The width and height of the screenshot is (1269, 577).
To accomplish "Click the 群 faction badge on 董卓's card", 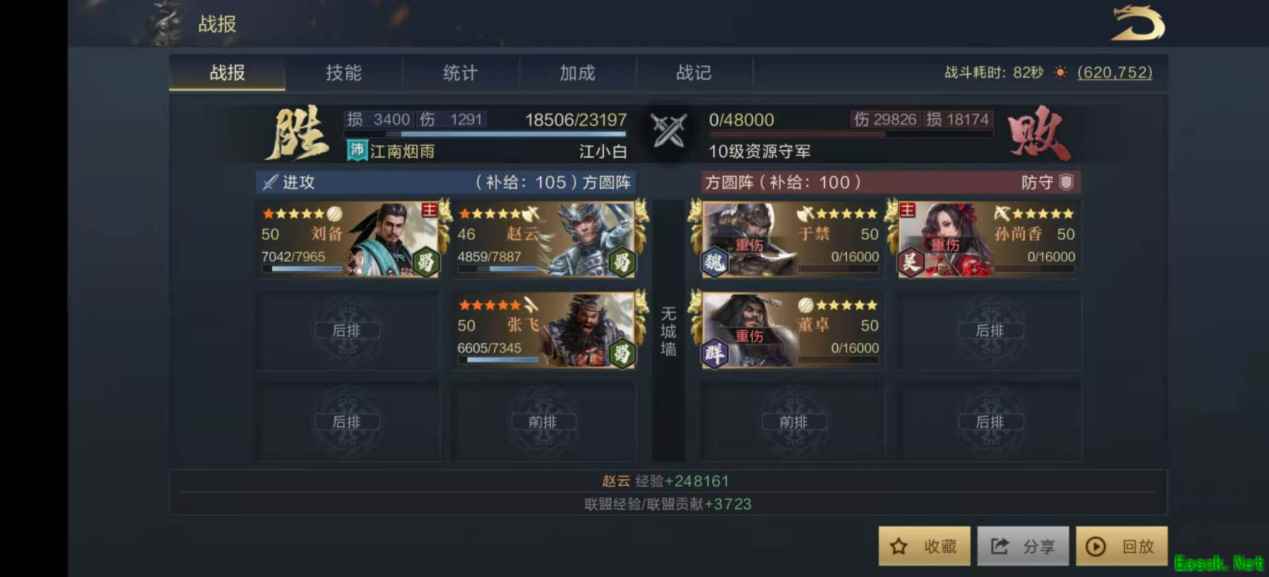I will pos(715,353).
